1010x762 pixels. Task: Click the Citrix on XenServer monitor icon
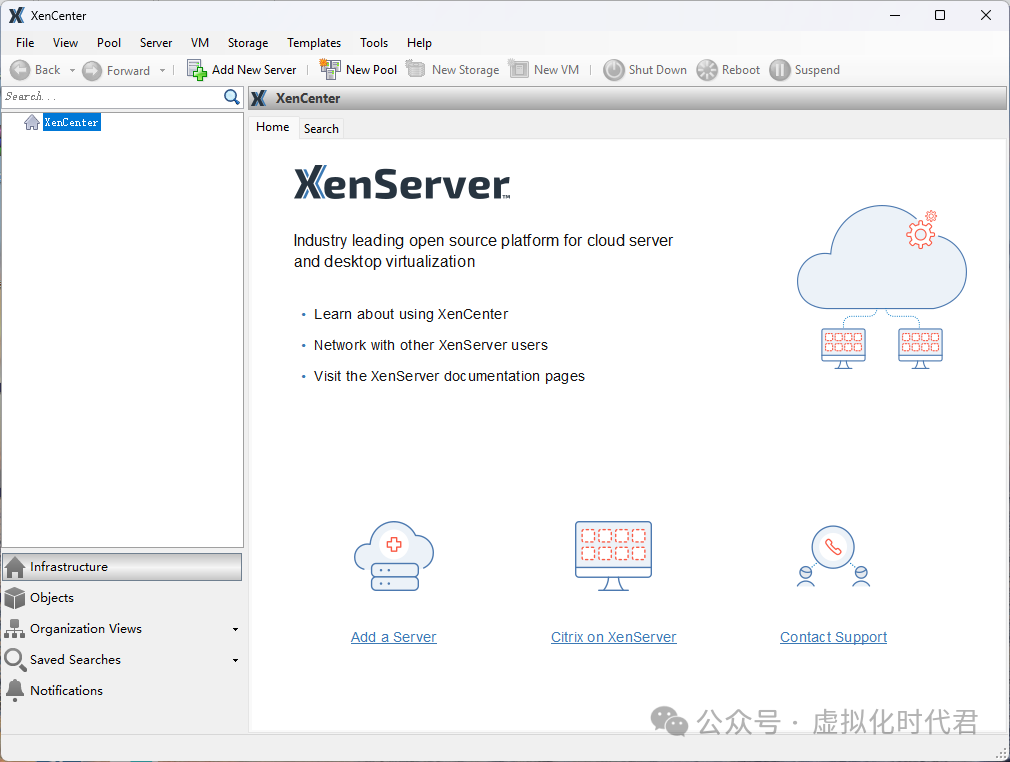(613, 555)
